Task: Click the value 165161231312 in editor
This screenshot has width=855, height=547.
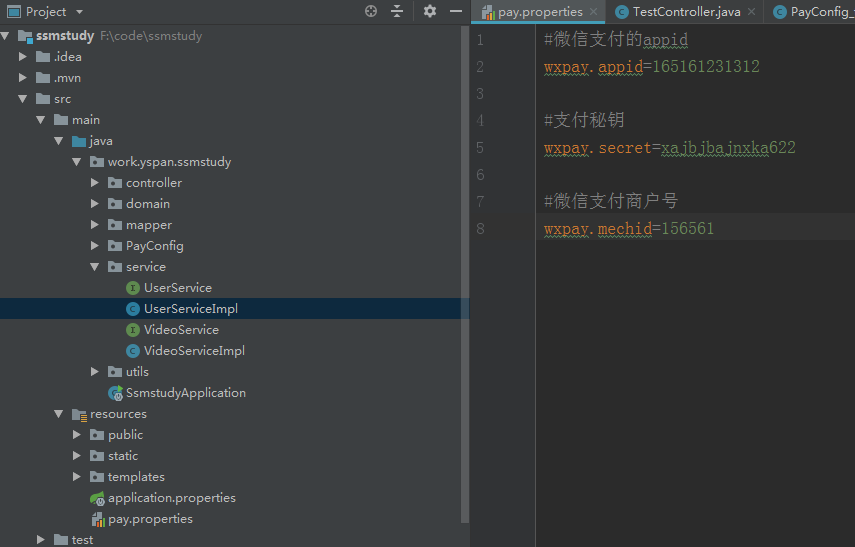Action: 706,67
